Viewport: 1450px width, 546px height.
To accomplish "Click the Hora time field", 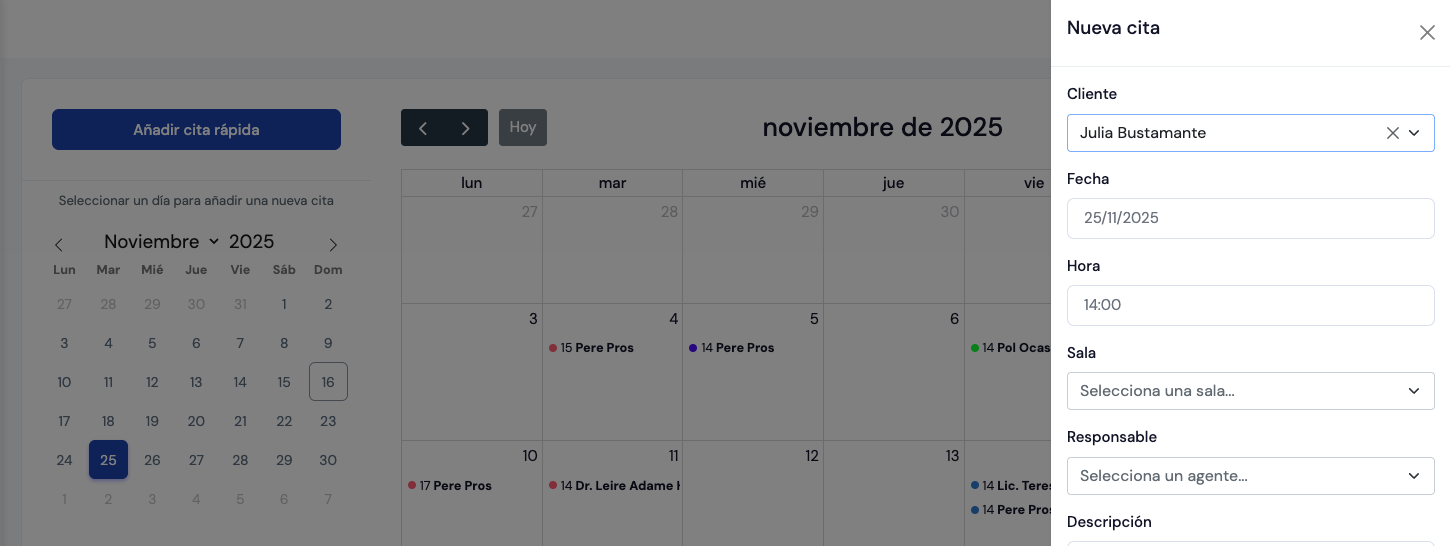I will tap(1250, 305).
